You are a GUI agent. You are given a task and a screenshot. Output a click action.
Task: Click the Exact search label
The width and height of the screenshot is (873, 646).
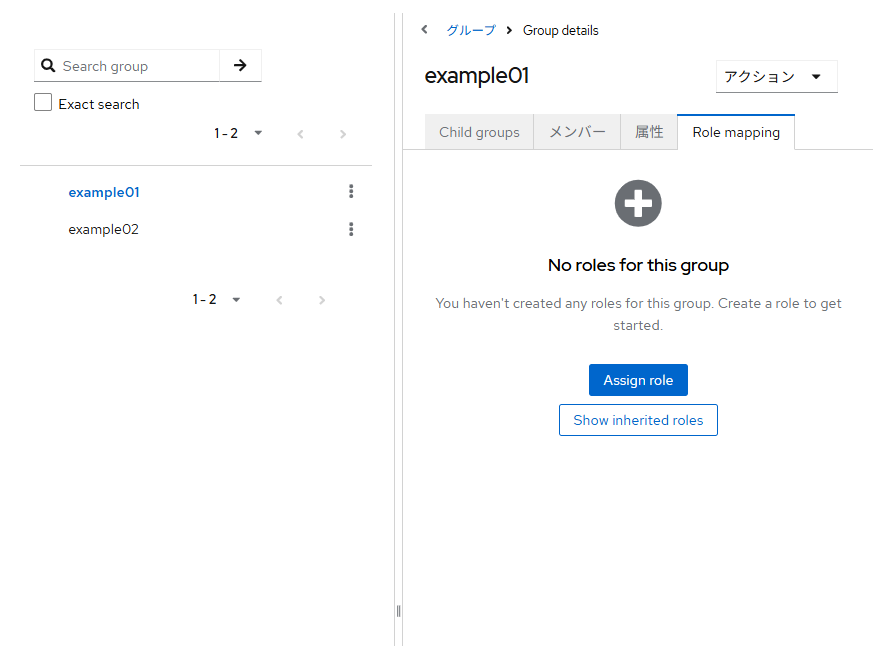(99, 104)
